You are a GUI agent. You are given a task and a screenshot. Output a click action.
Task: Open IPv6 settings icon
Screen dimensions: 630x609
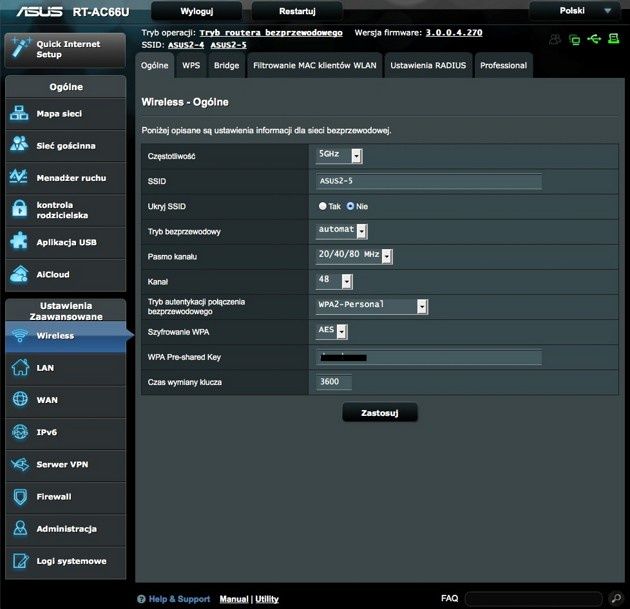pos(20,432)
